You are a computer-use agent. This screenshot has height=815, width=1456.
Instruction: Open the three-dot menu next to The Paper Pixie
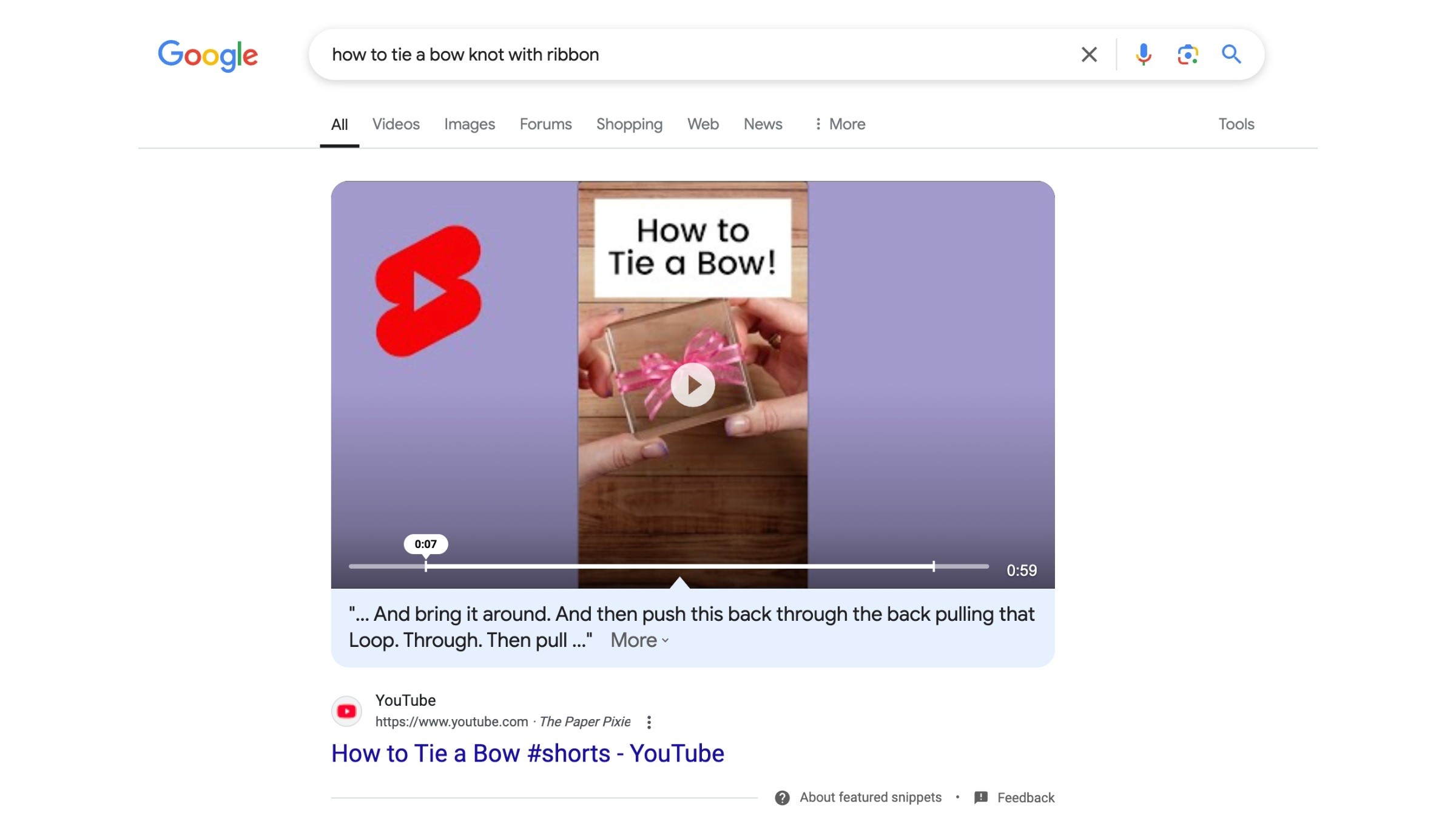[649, 722]
